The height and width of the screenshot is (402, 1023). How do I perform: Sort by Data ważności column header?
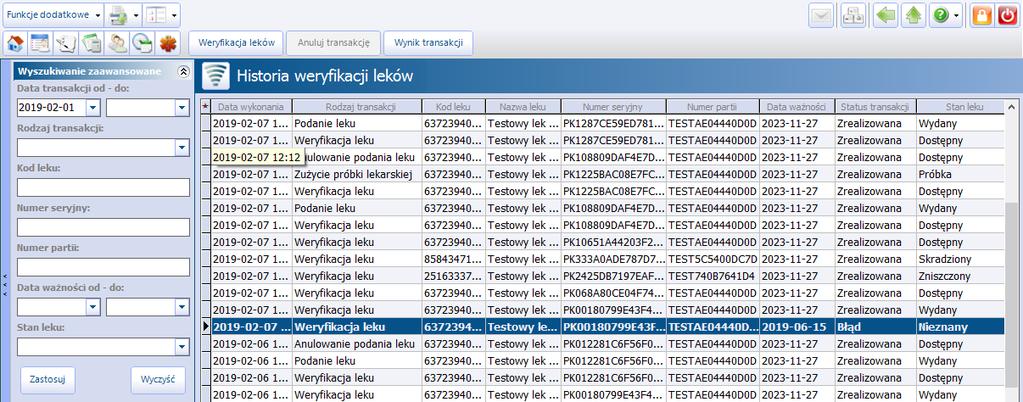[797, 106]
